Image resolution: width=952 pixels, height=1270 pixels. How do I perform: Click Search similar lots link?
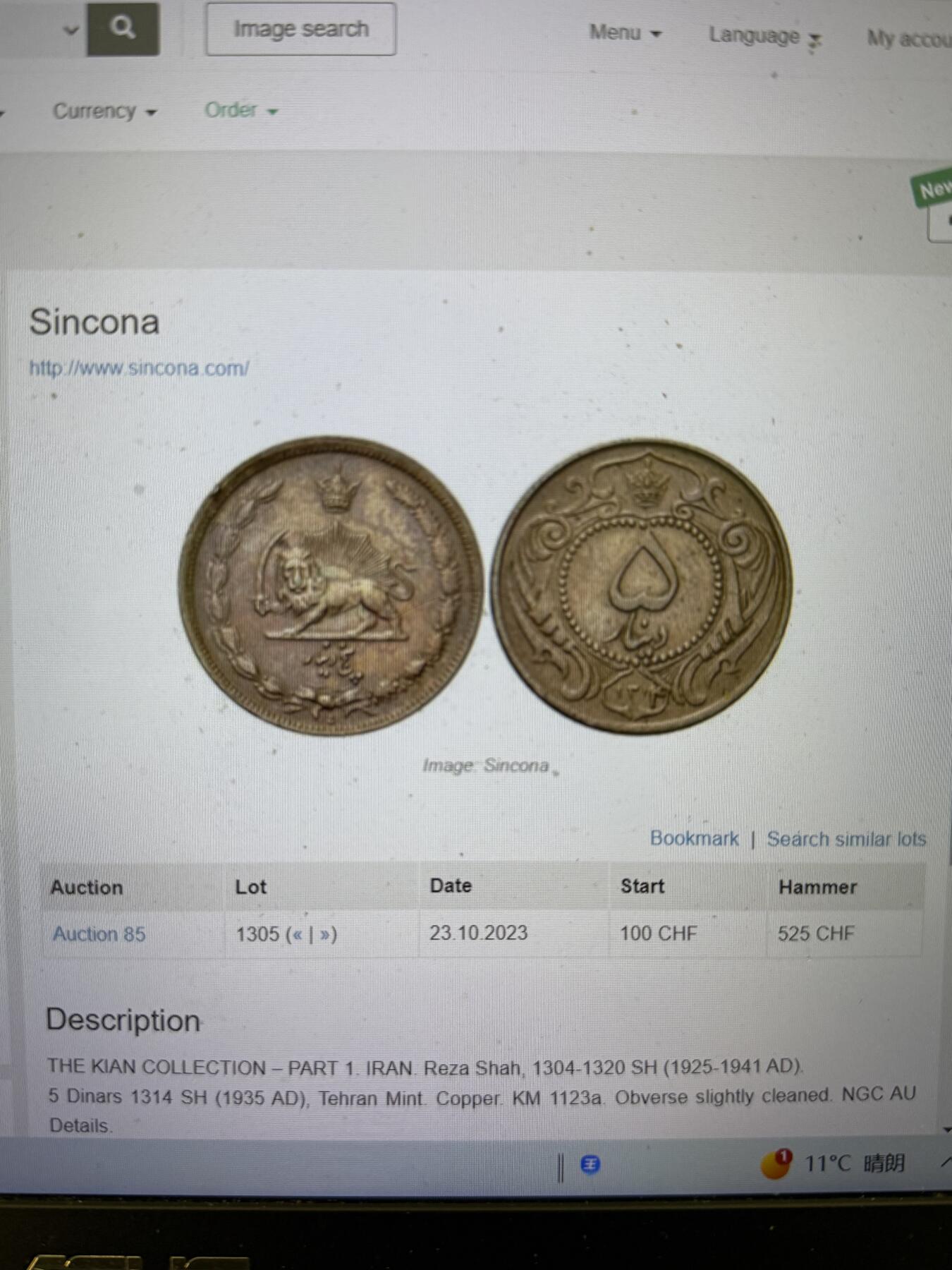(846, 839)
